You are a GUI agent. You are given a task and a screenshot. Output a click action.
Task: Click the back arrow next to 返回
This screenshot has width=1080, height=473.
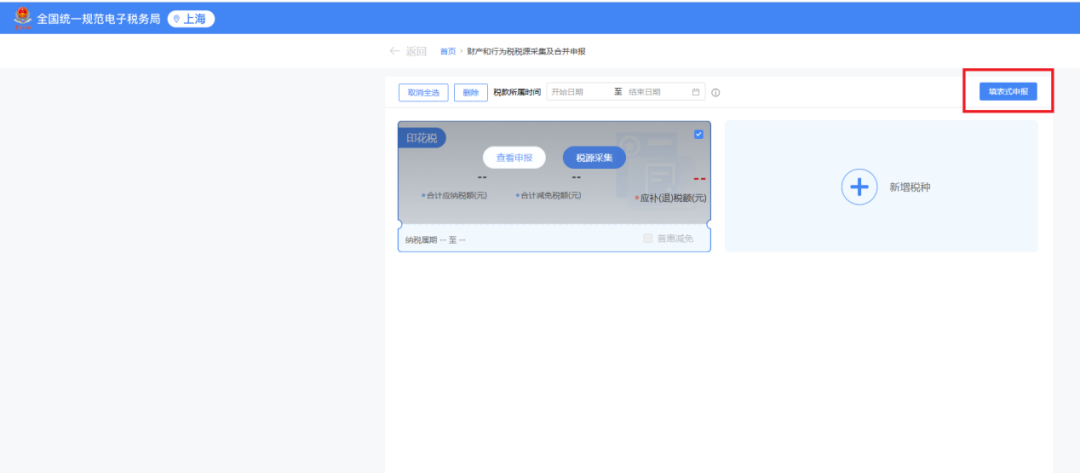[394, 51]
